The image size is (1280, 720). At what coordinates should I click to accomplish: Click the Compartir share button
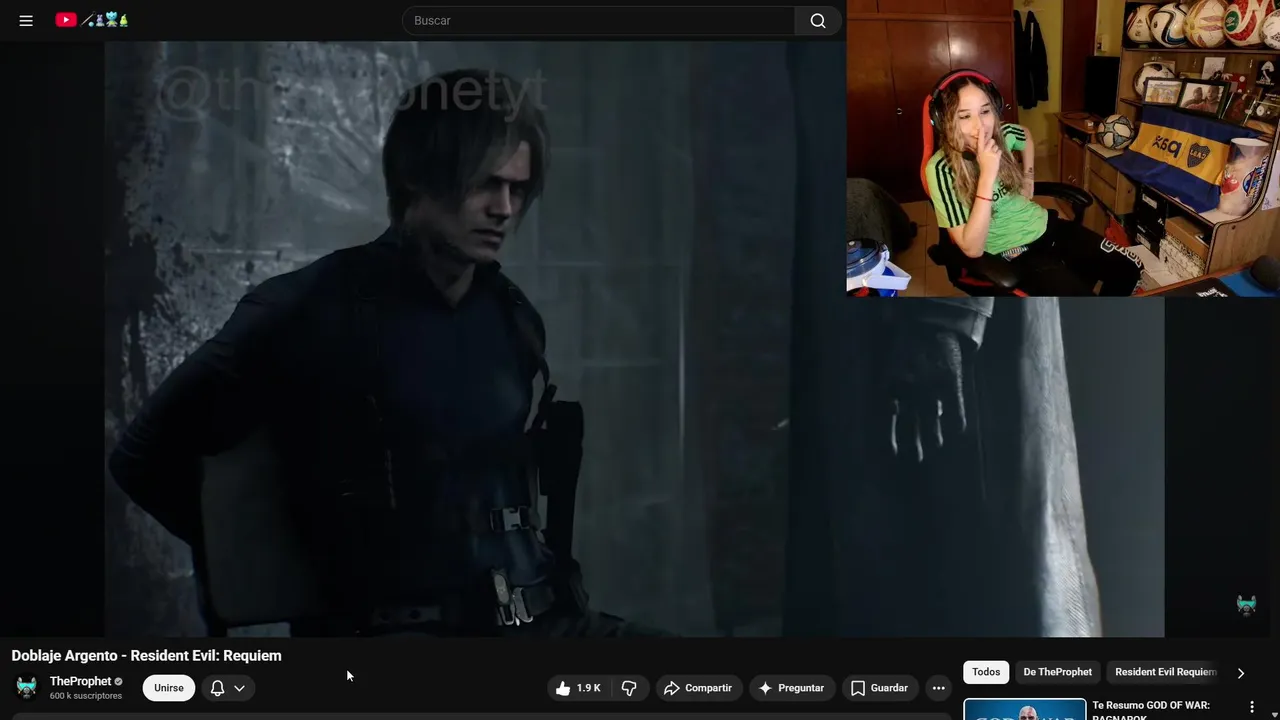click(x=698, y=688)
